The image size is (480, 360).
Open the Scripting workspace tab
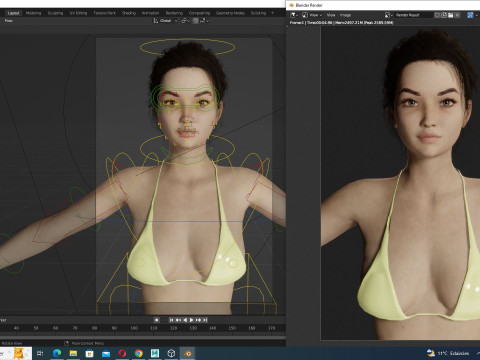click(258, 13)
